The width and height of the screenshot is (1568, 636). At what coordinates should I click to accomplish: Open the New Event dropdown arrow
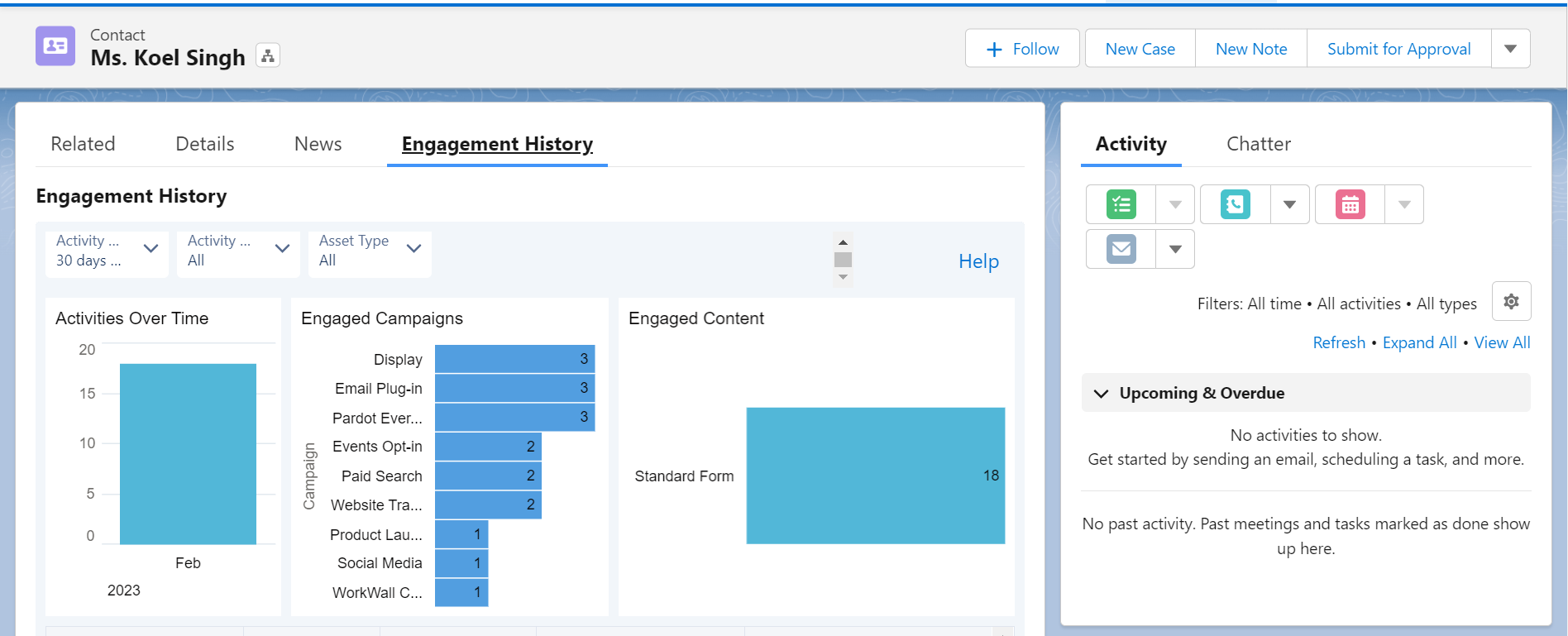click(1404, 204)
